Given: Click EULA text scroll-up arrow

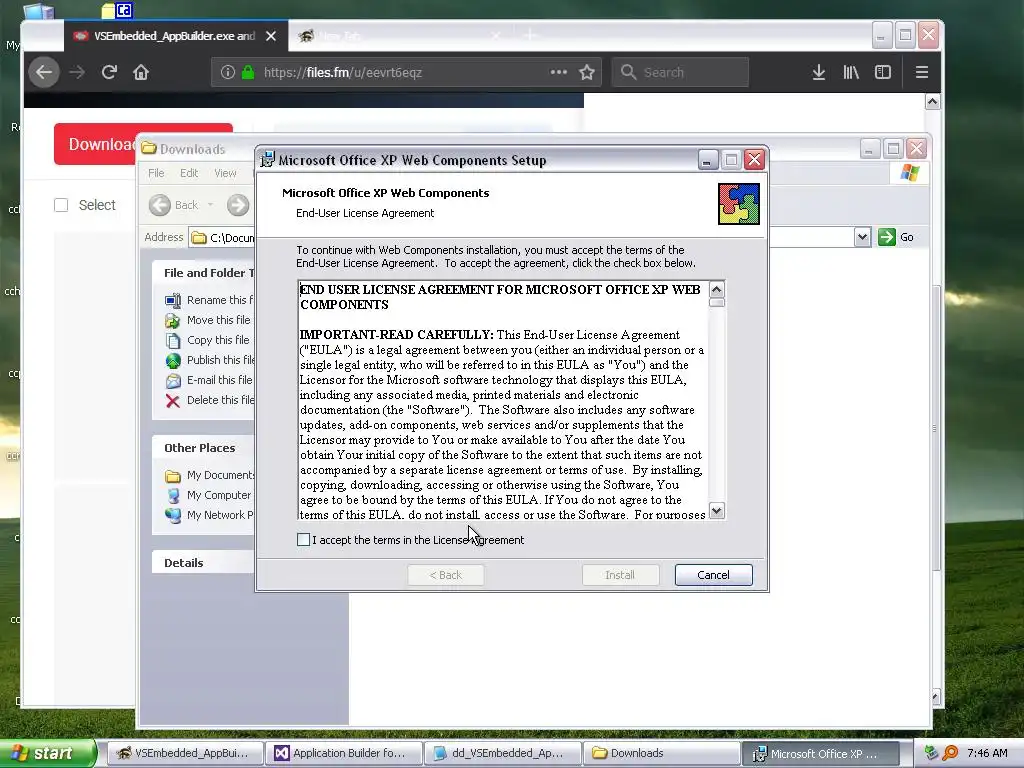Looking at the screenshot, I should click(716, 289).
